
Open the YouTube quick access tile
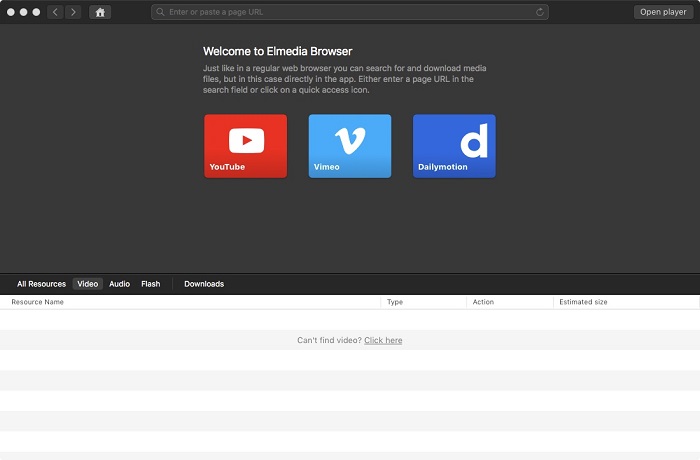[246, 146]
